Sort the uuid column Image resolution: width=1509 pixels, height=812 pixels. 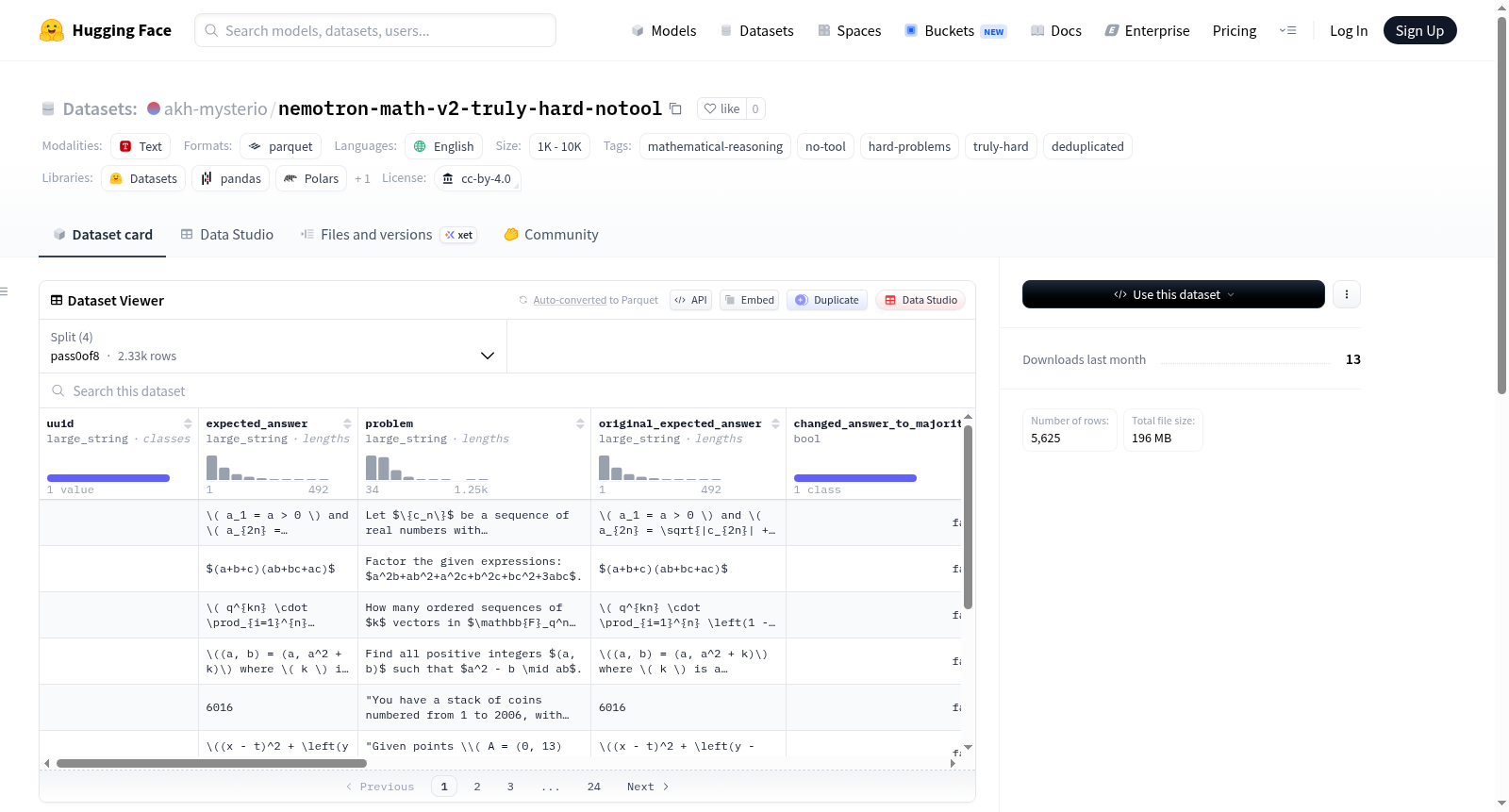188,423
